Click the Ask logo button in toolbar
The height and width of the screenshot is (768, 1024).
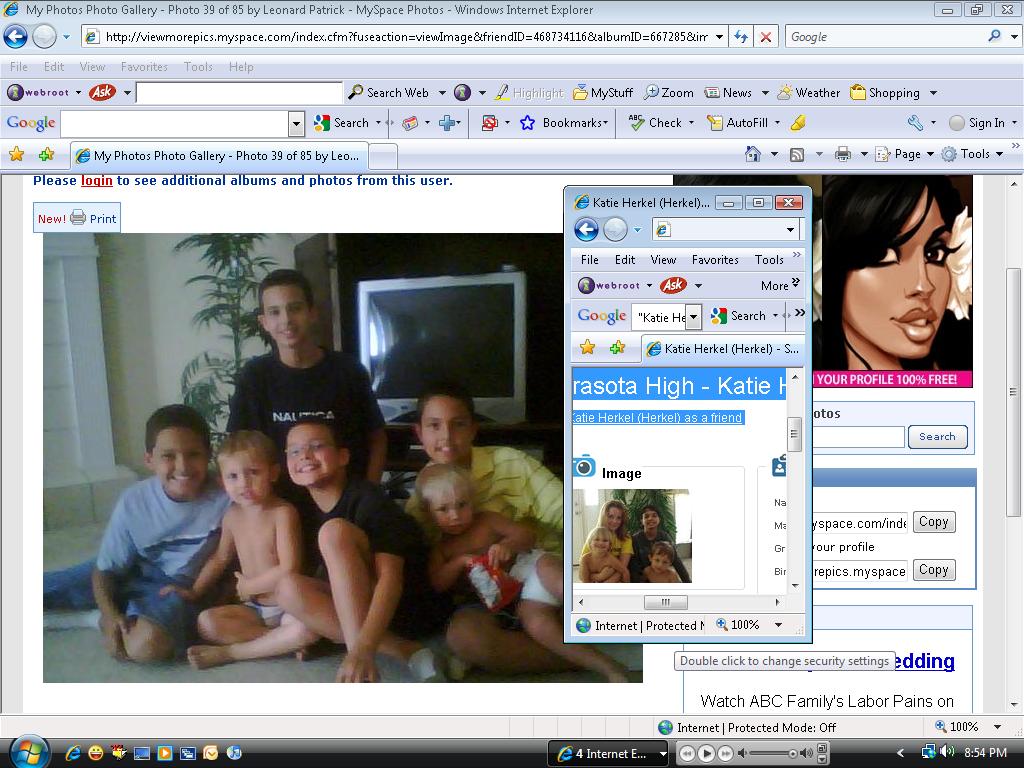pos(102,92)
